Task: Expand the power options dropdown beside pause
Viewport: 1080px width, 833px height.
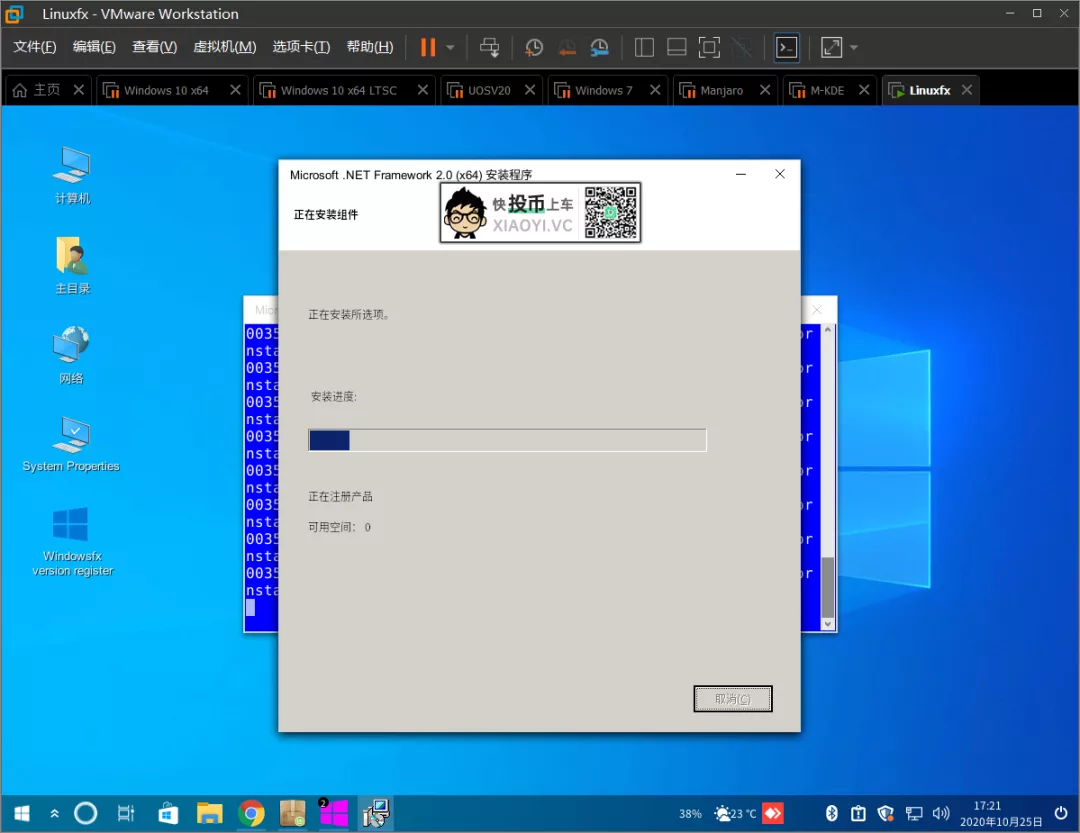Action: coord(450,47)
